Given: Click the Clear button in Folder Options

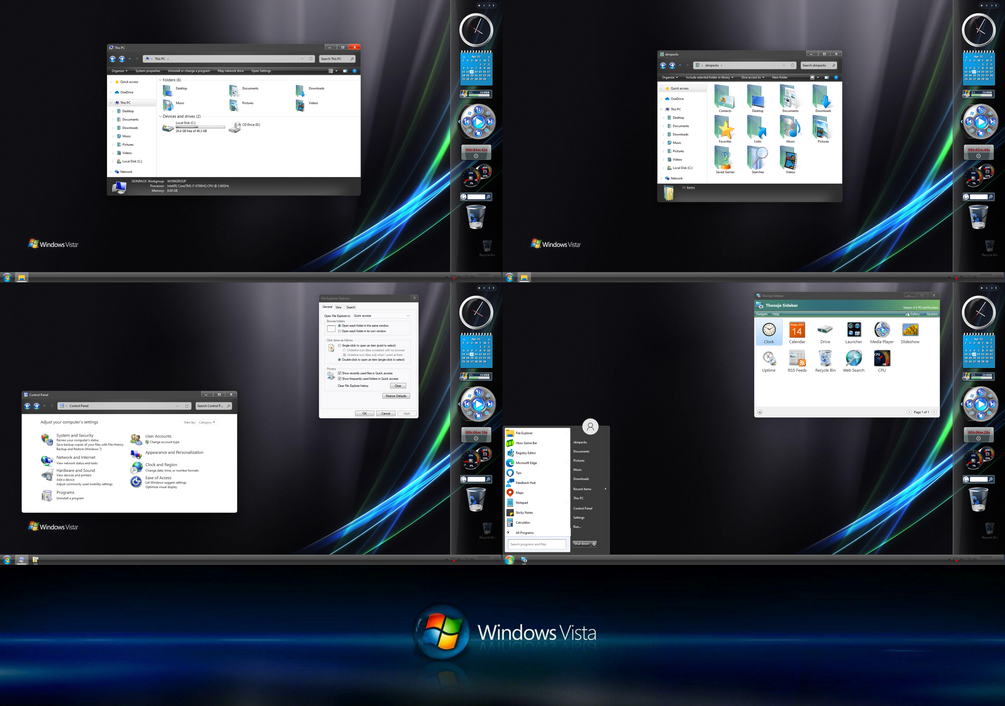Looking at the screenshot, I should coord(398,386).
